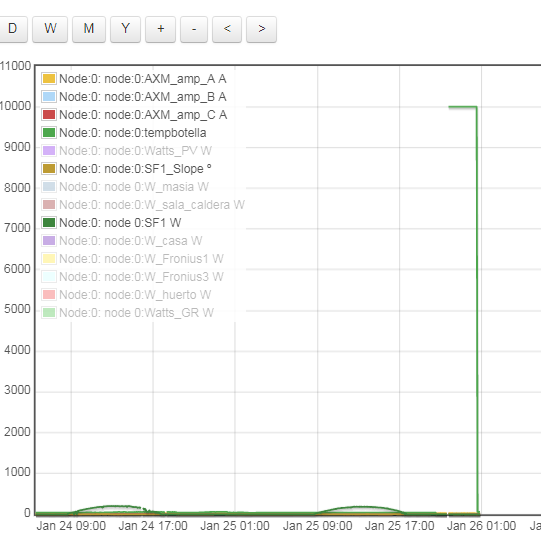Image resolution: width=541 pixels, height=542 pixels.
Task: Click the 1000 y-axis label
Action: [x=17, y=472]
